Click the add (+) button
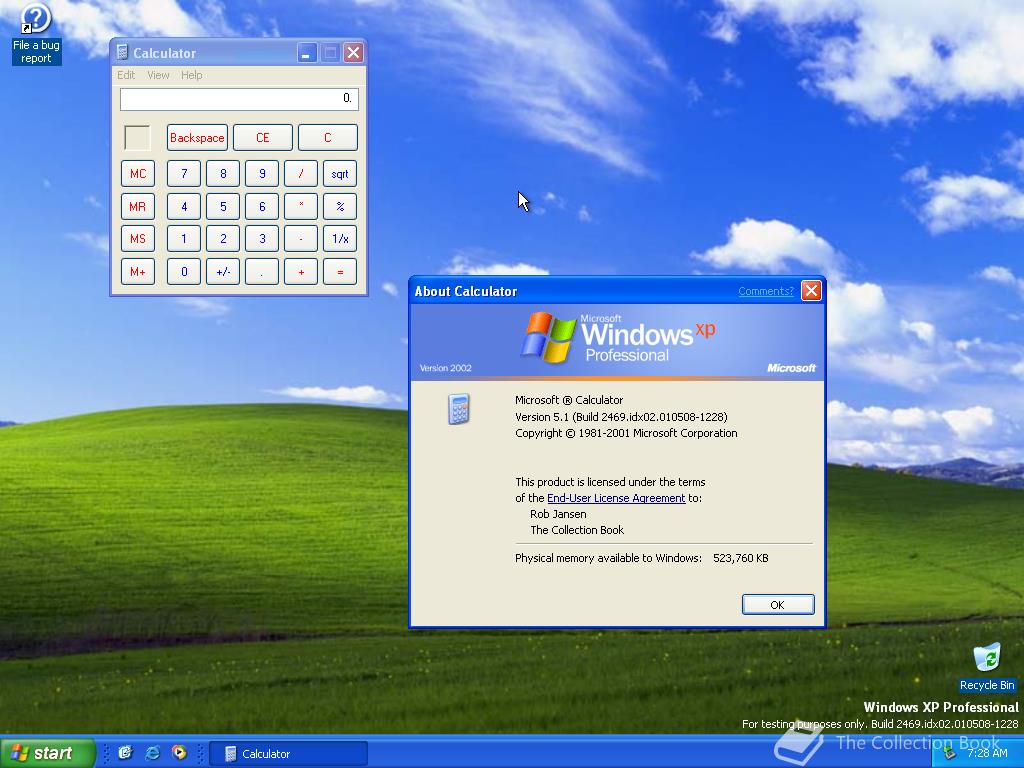1024x768 pixels. (x=301, y=272)
